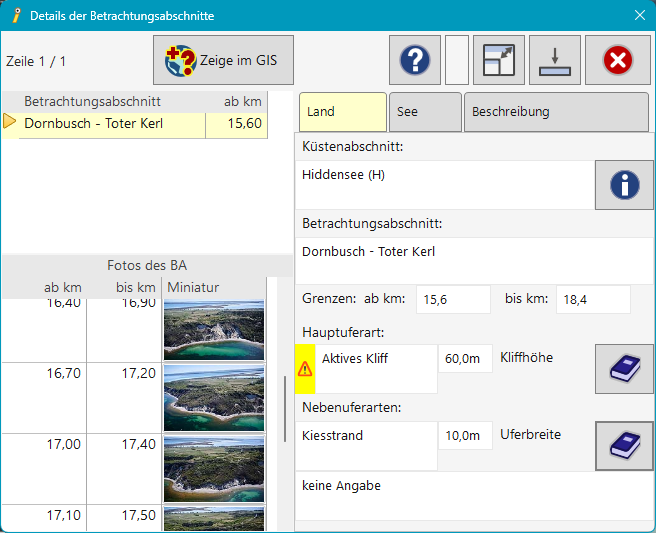Open the book icon next to Kliffhöhe

click(x=624, y=369)
